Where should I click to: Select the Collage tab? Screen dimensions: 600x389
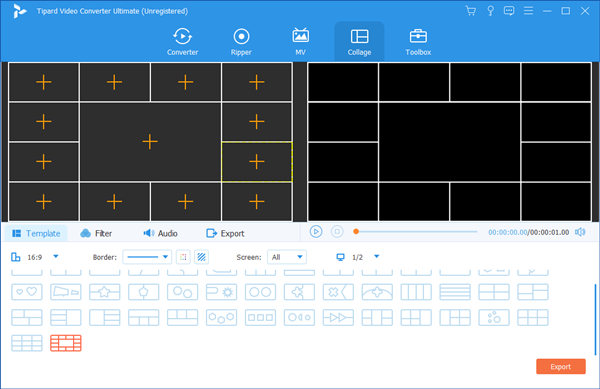pyautogui.click(x=359, y=42)
